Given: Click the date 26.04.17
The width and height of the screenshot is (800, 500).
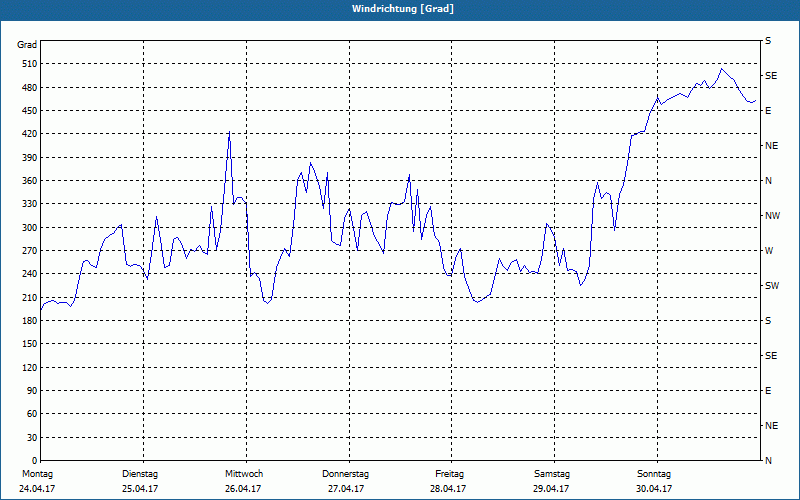Looking at the screenshot, I should [243, 489].
